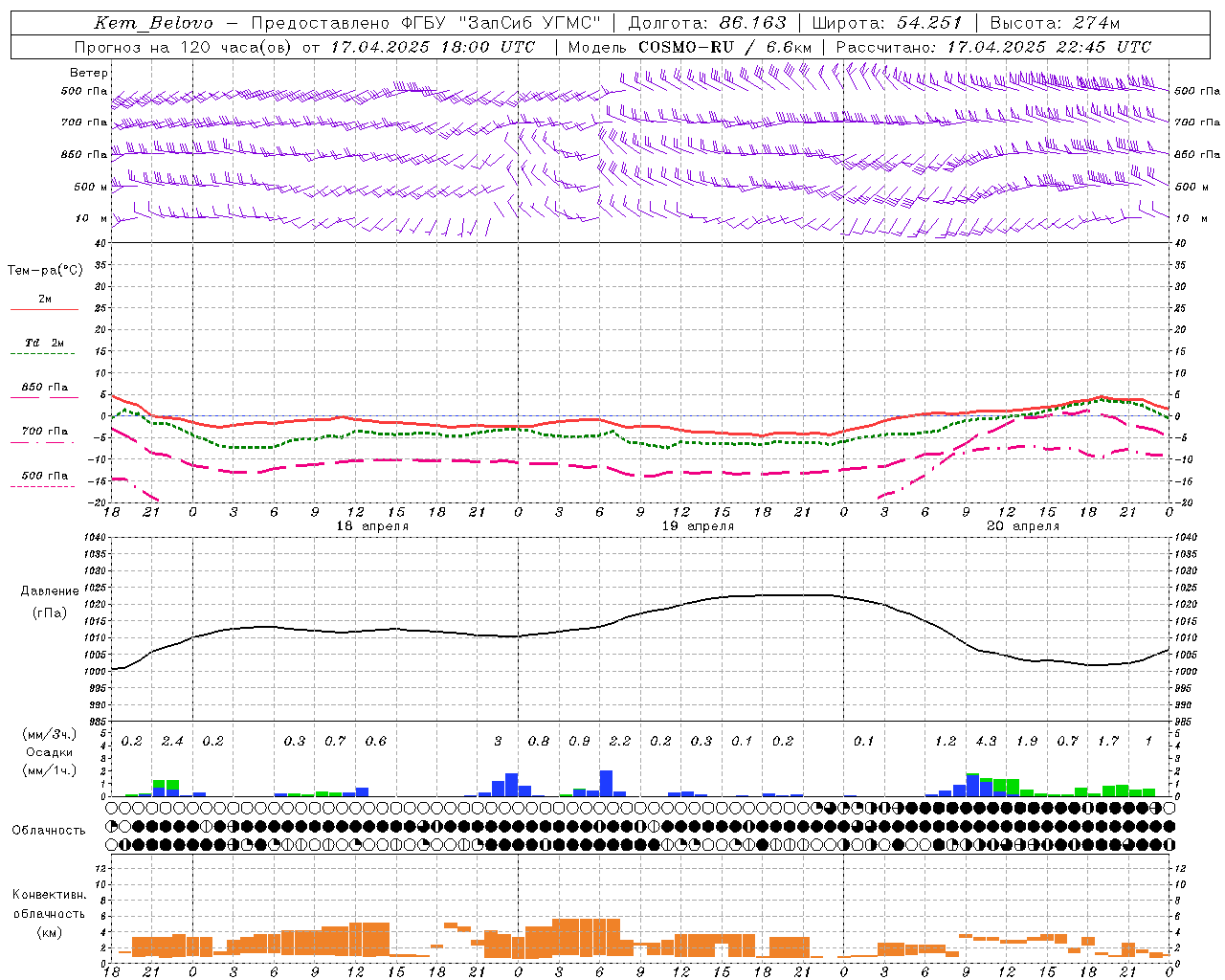
Task: Click the "1.9" precipitation amount
Action: [1027, 742]
